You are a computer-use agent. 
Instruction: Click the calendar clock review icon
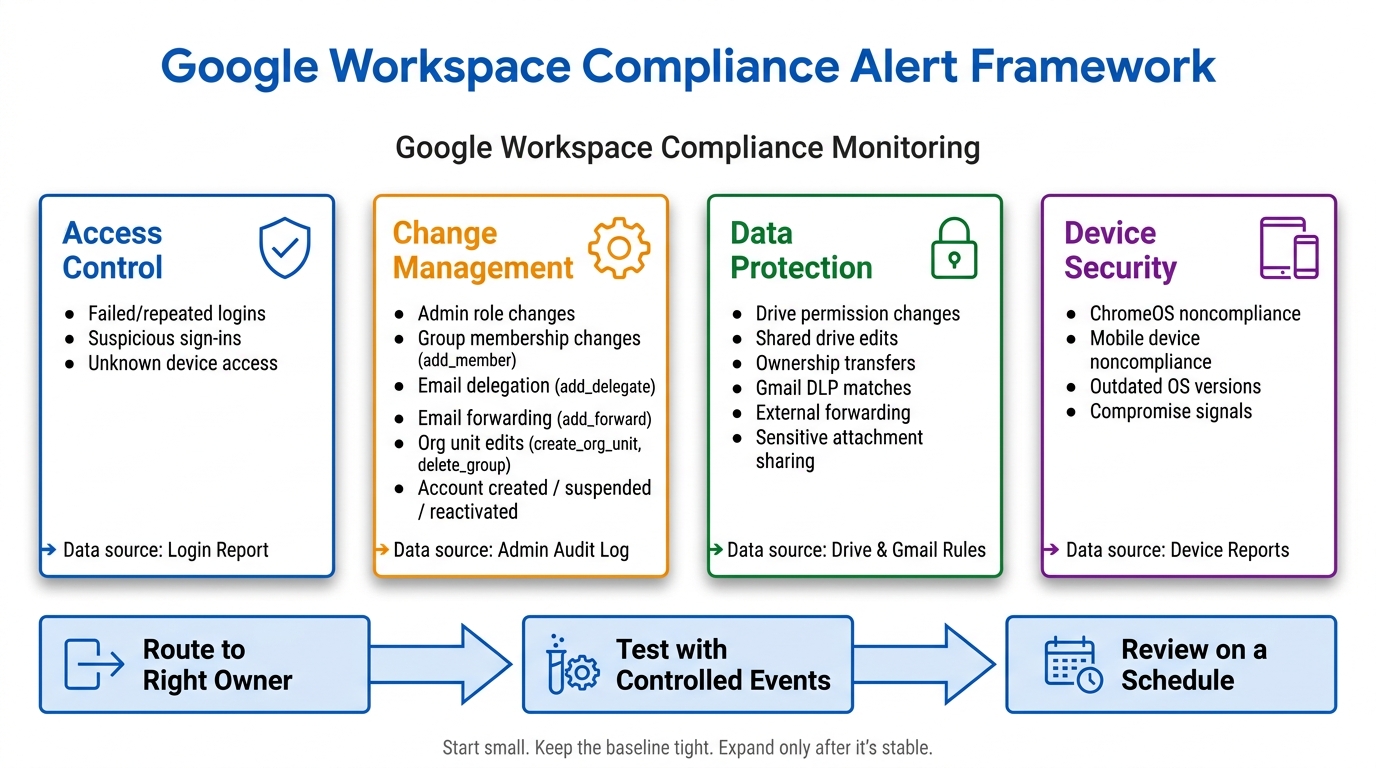1073,664
